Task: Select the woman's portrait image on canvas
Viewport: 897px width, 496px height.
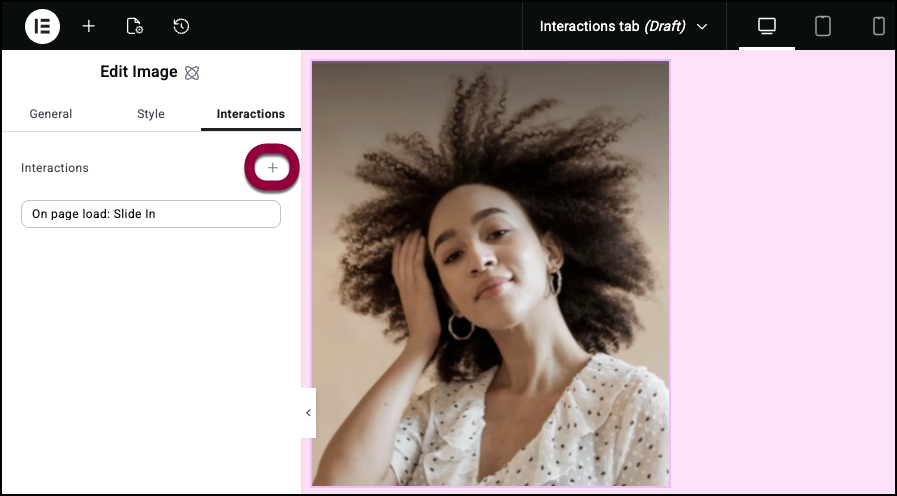Action: coord(490,272)
